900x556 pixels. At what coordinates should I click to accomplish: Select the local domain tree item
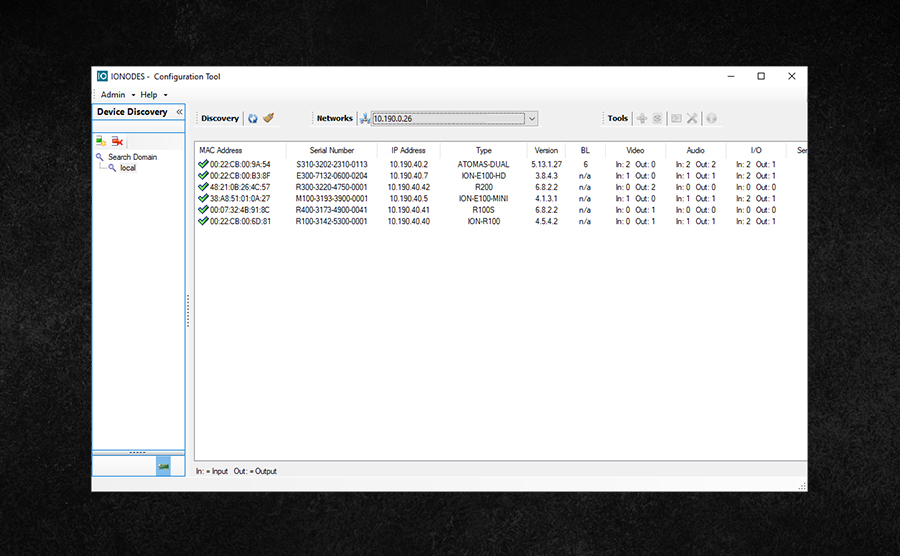click(x=128, y=168)
